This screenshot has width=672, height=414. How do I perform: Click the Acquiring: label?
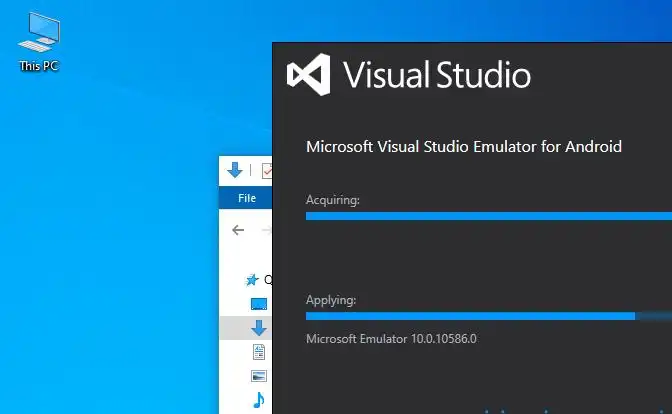tap(333, 200)
